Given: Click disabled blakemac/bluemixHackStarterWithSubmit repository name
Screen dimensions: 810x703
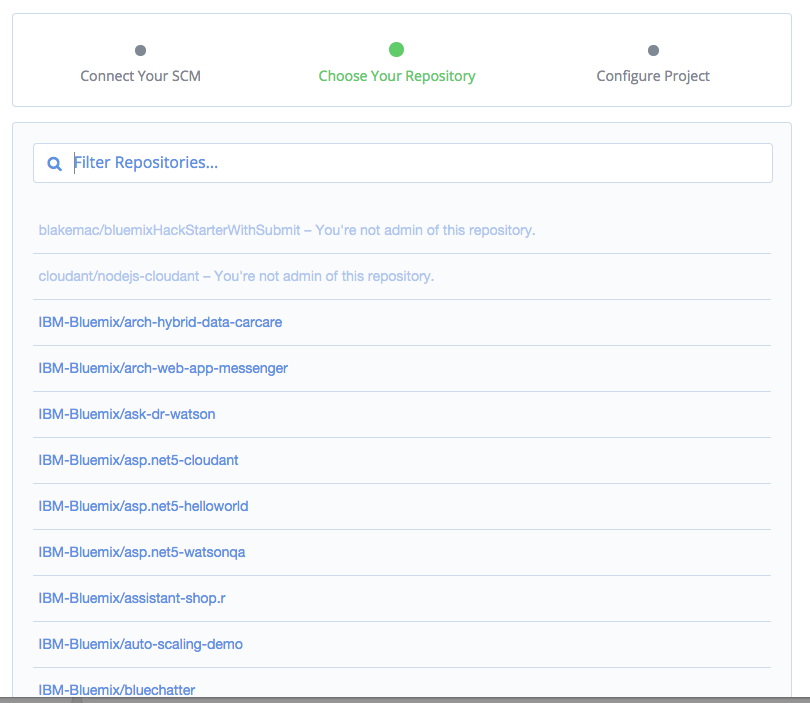Looking at the screenshot, I should [x=169, y=230].
